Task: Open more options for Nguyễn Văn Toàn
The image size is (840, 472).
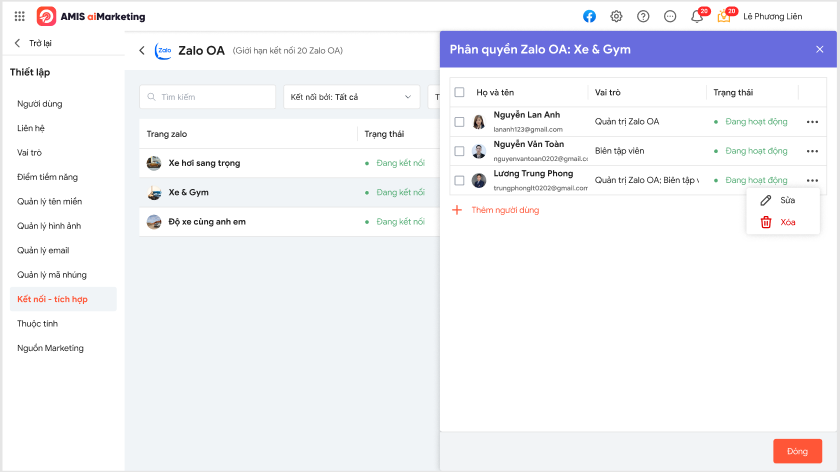Action: click(812, 151)
